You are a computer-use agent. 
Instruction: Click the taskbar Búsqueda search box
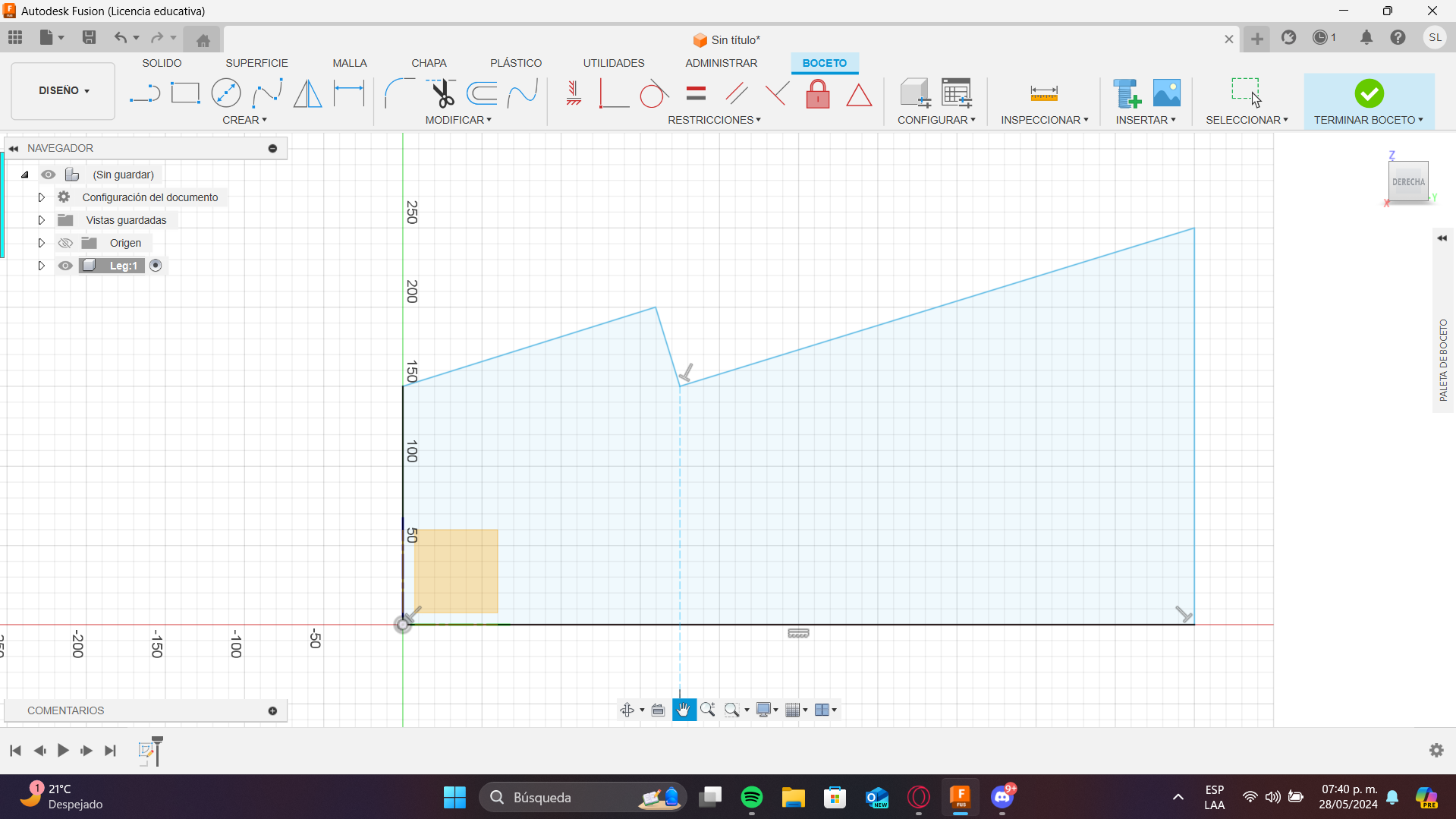coord(583,797)
